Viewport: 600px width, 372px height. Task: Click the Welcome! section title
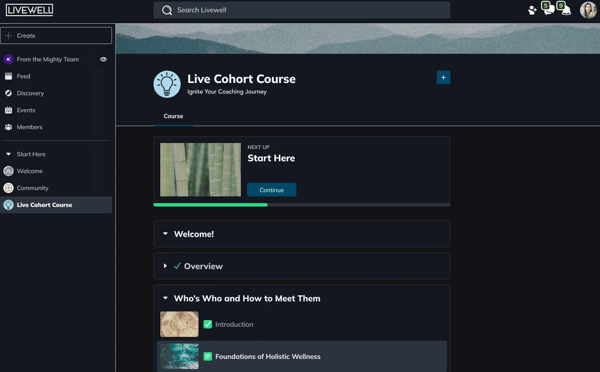194,234
